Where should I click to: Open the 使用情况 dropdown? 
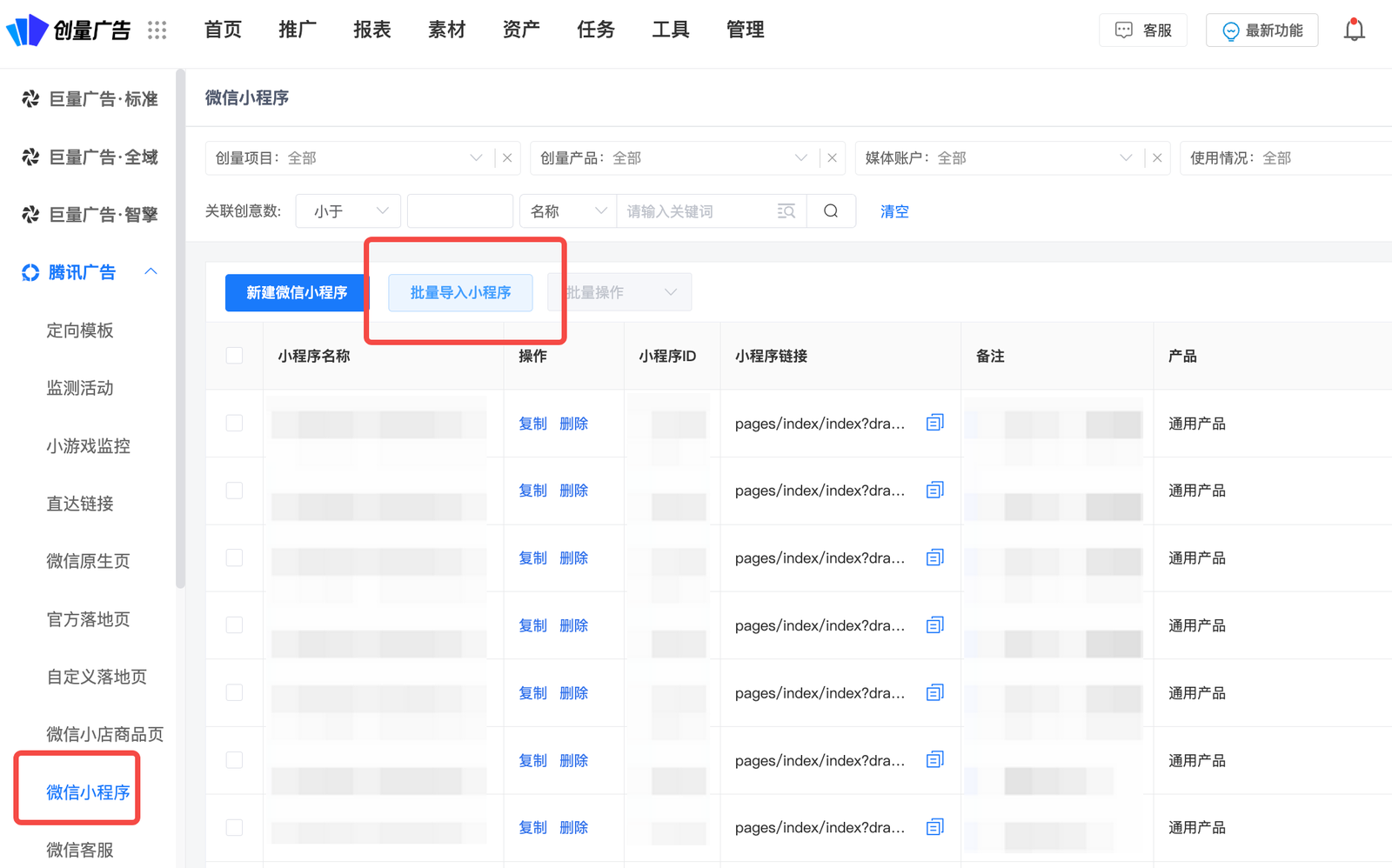pyautogui.click(x=1286, y=158)
